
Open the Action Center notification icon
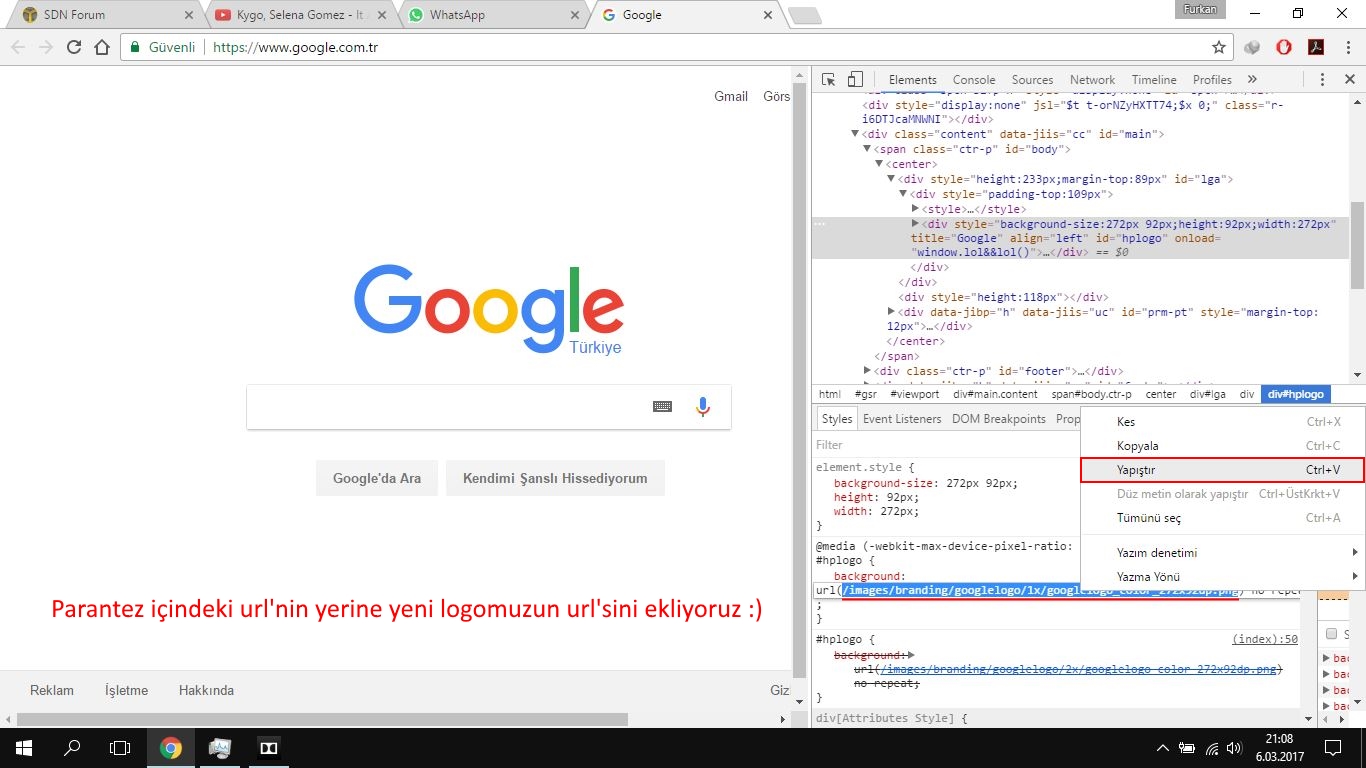(1332, 747)
